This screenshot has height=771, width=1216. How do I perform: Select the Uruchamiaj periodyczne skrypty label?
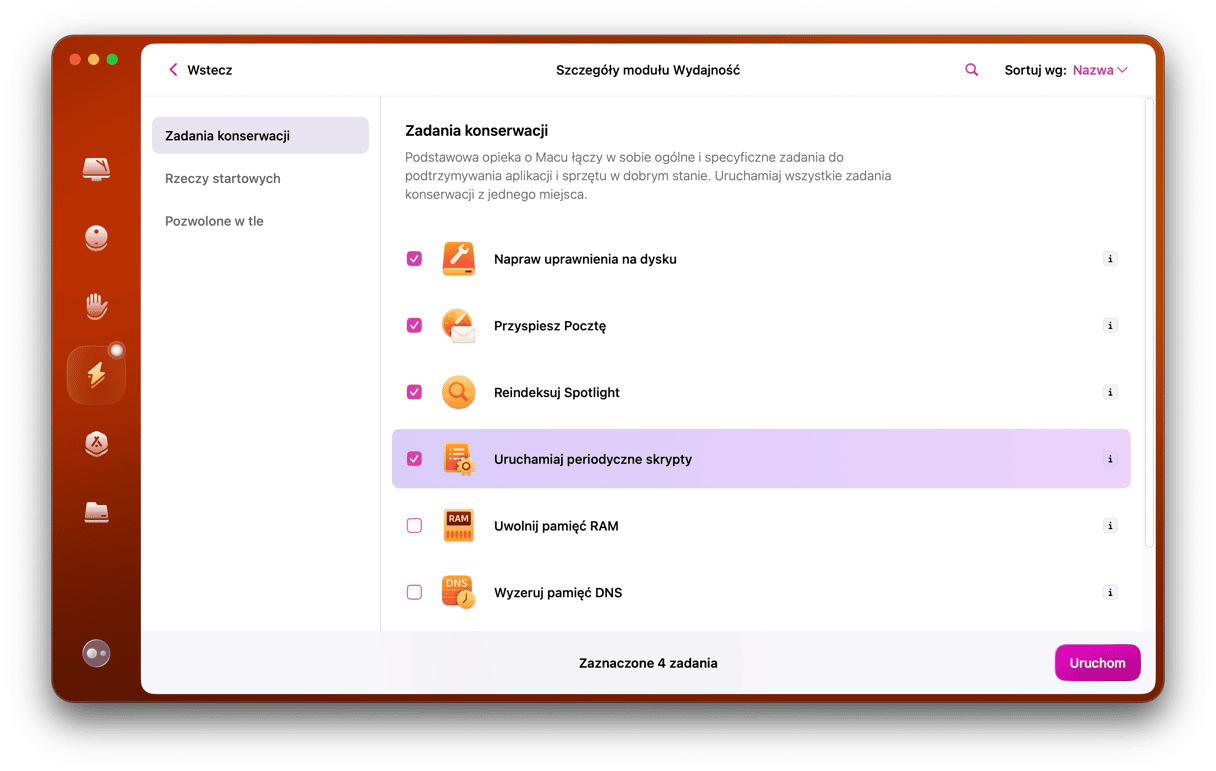coord(593,460)
